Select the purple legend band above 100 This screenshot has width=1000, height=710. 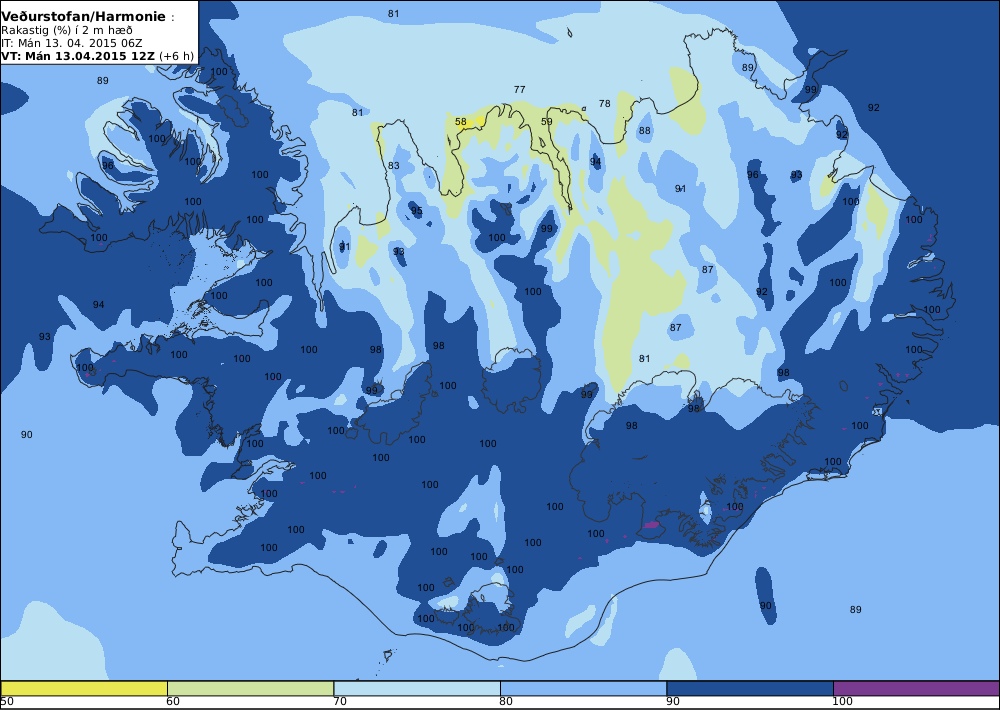(x=916, y=688)
